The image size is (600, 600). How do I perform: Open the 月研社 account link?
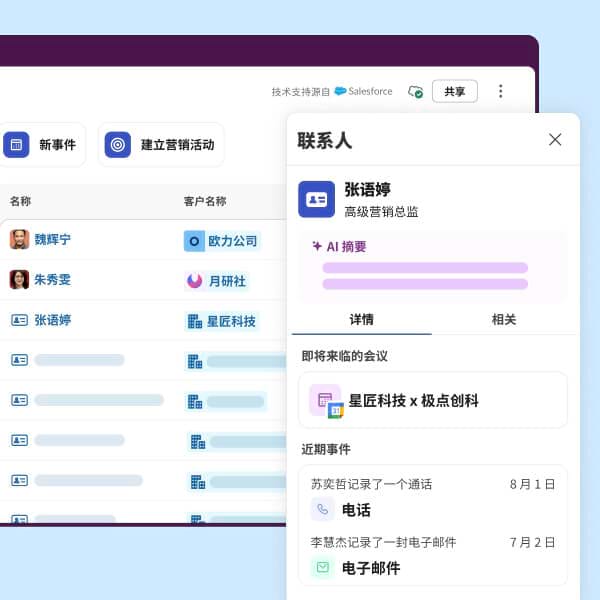[227, 281]
